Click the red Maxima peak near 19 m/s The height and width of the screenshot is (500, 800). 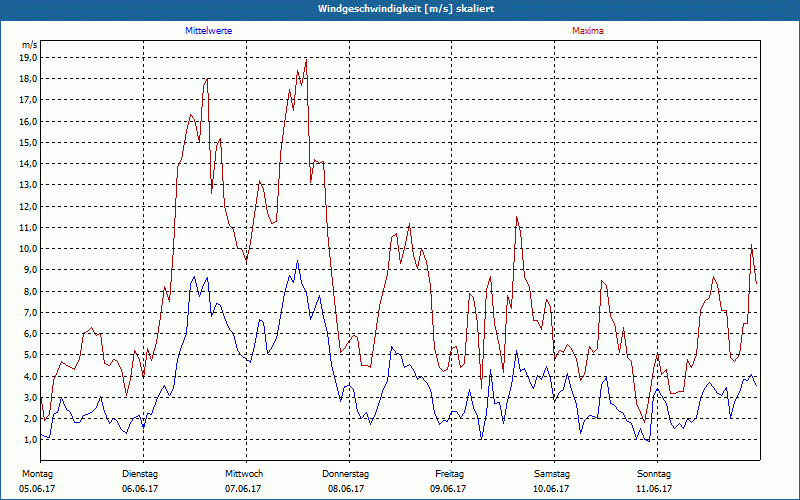306,60
